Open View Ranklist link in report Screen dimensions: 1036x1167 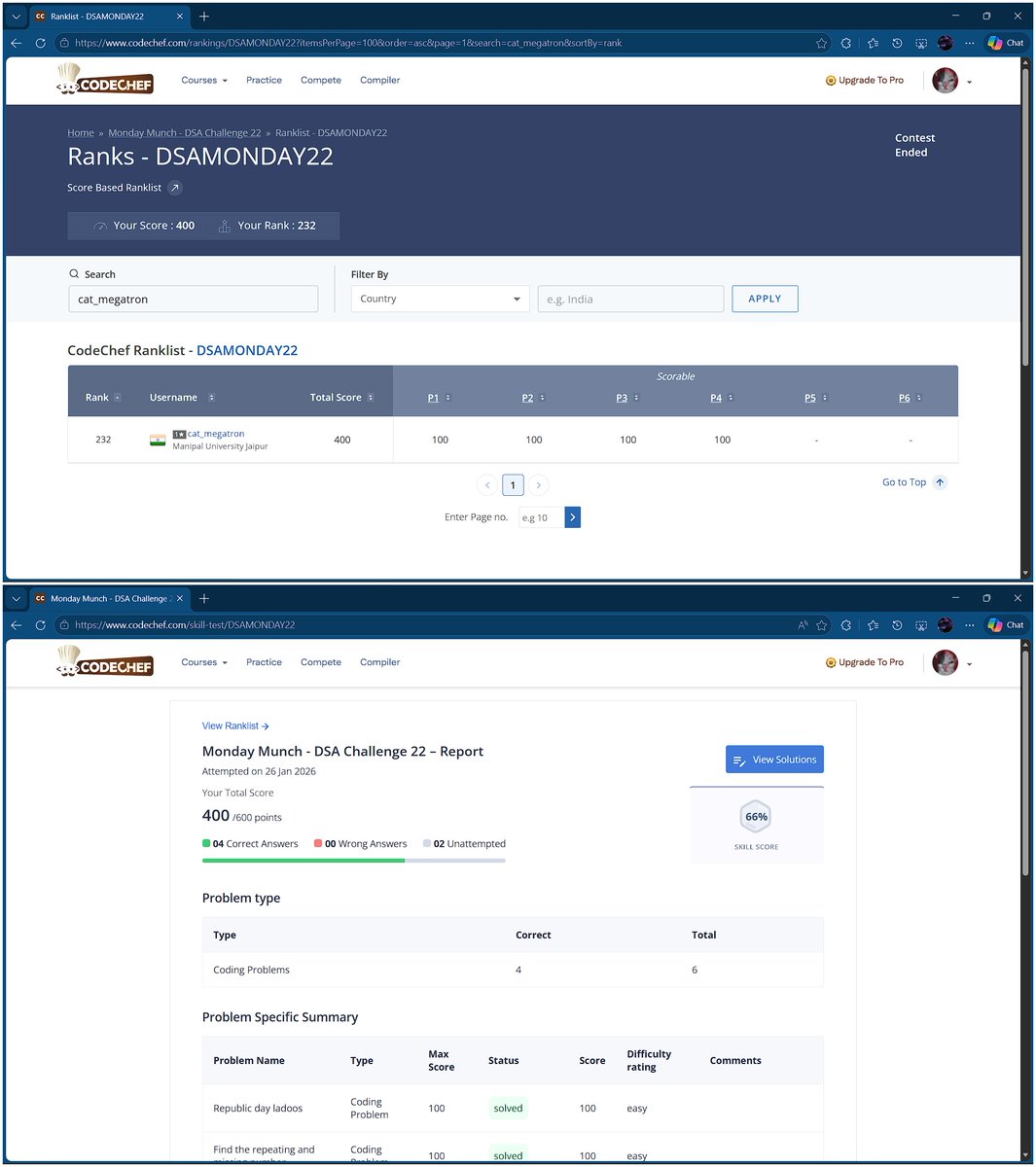coord(235,726)
